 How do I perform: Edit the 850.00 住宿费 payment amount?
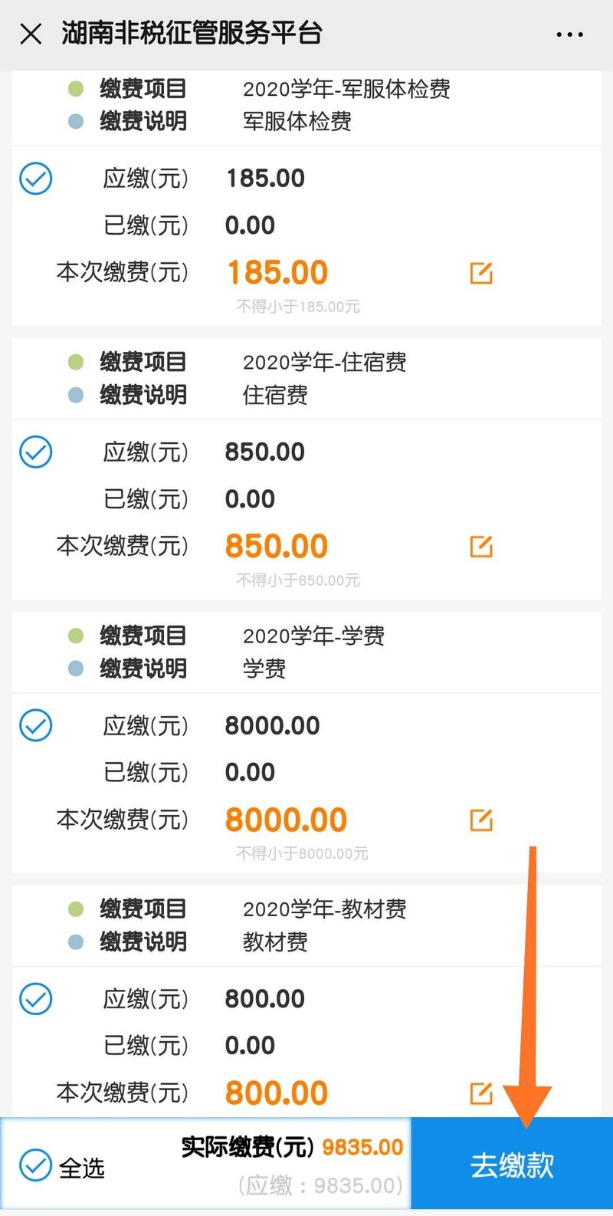click(481, 546)
